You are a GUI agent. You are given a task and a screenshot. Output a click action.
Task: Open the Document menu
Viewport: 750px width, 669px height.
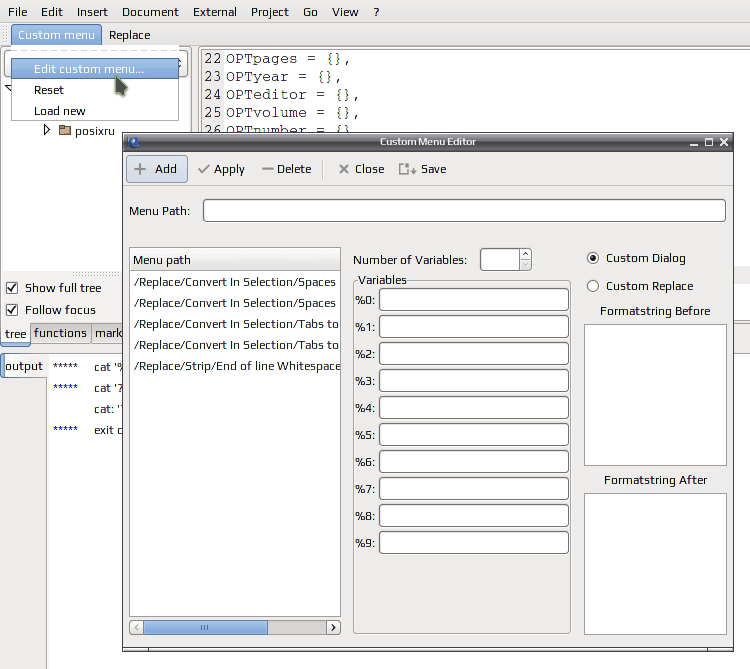[150, 12]
